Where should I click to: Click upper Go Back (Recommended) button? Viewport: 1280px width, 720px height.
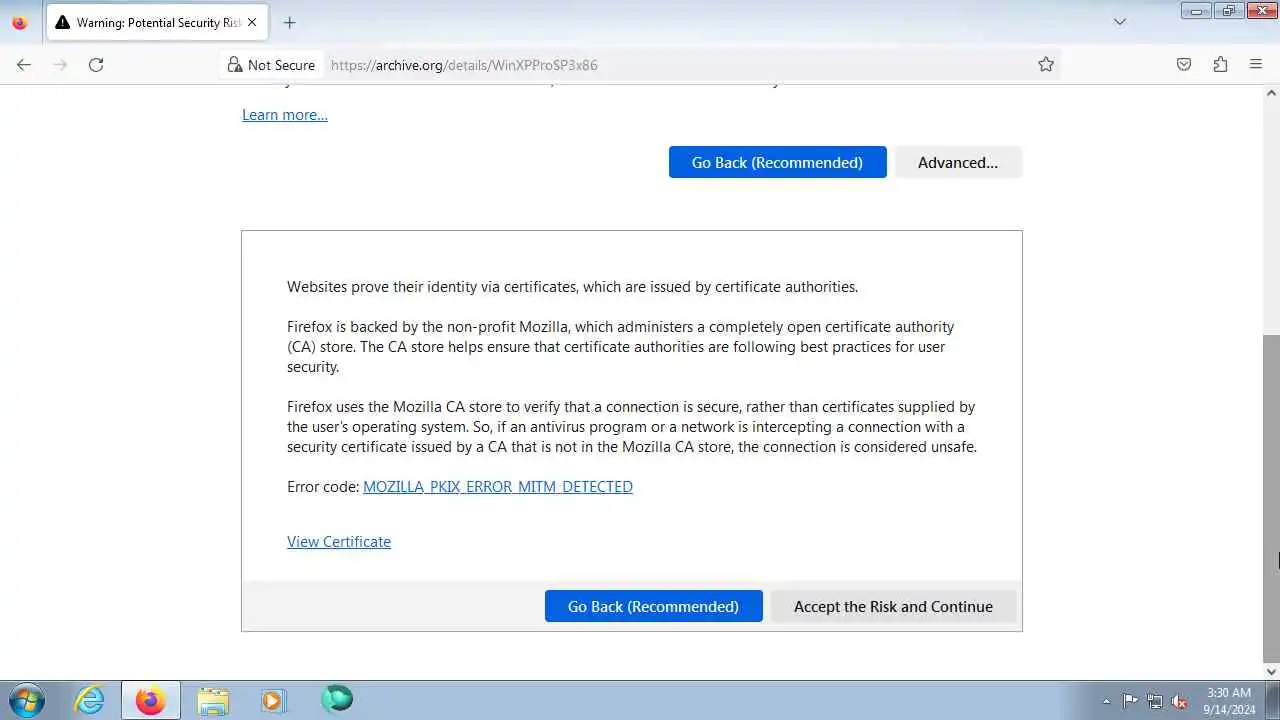(777, 162)
